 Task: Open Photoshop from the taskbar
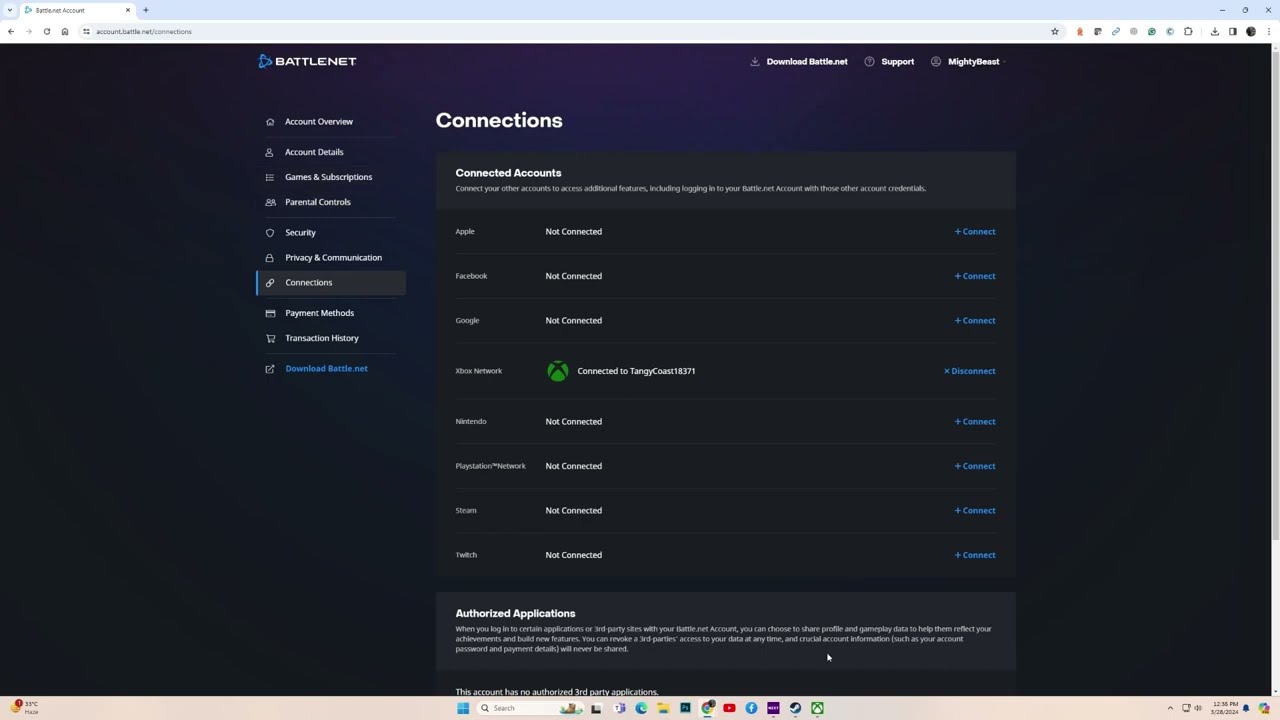[685, 708]
